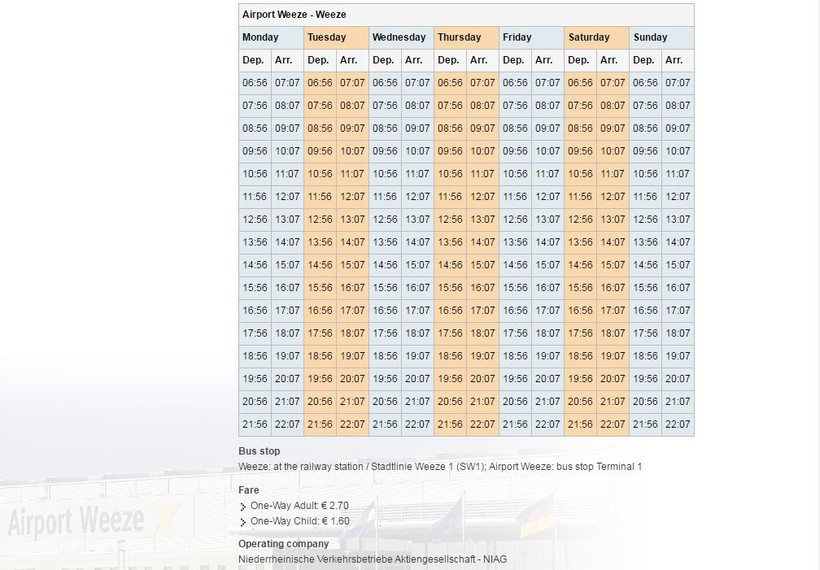
Task: Click the One-Way Adult € 2.70 fare text
Action: click(299, 507)
